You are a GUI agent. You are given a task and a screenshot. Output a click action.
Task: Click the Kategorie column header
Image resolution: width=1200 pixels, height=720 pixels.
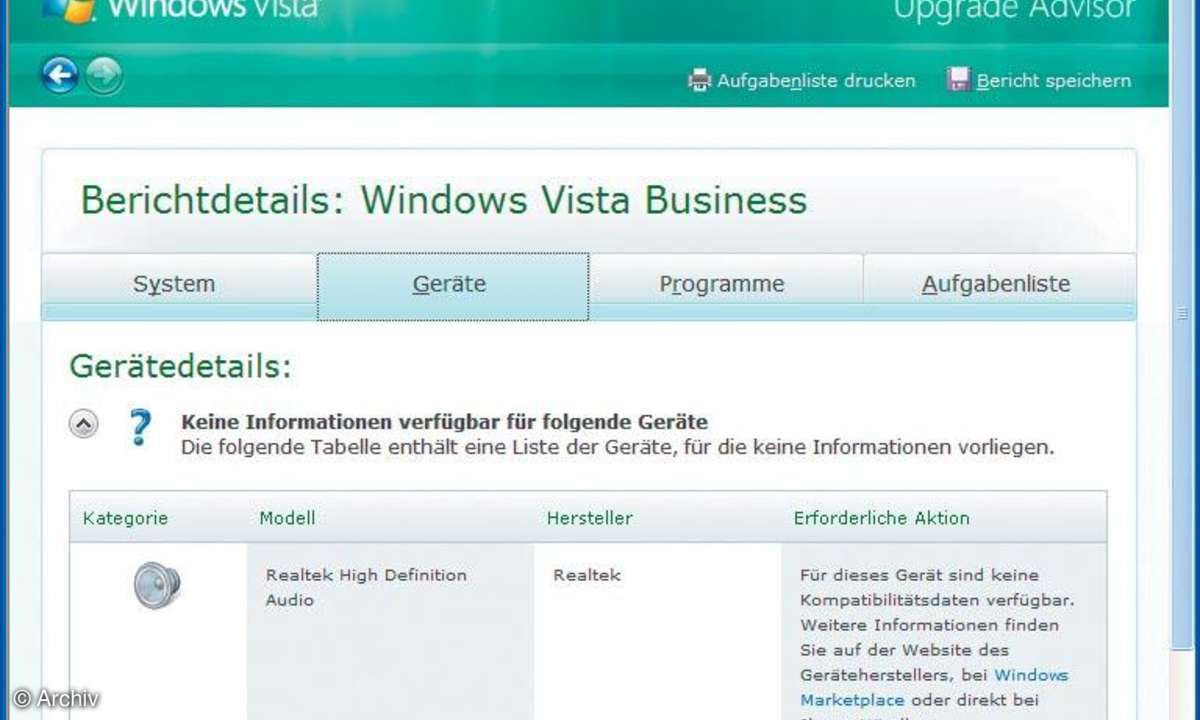coord(126,518)
